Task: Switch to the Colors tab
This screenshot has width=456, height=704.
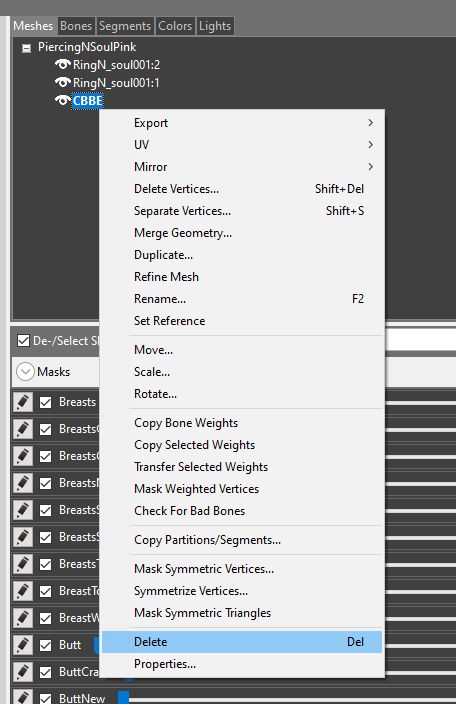Action: [x=175, y=26]
